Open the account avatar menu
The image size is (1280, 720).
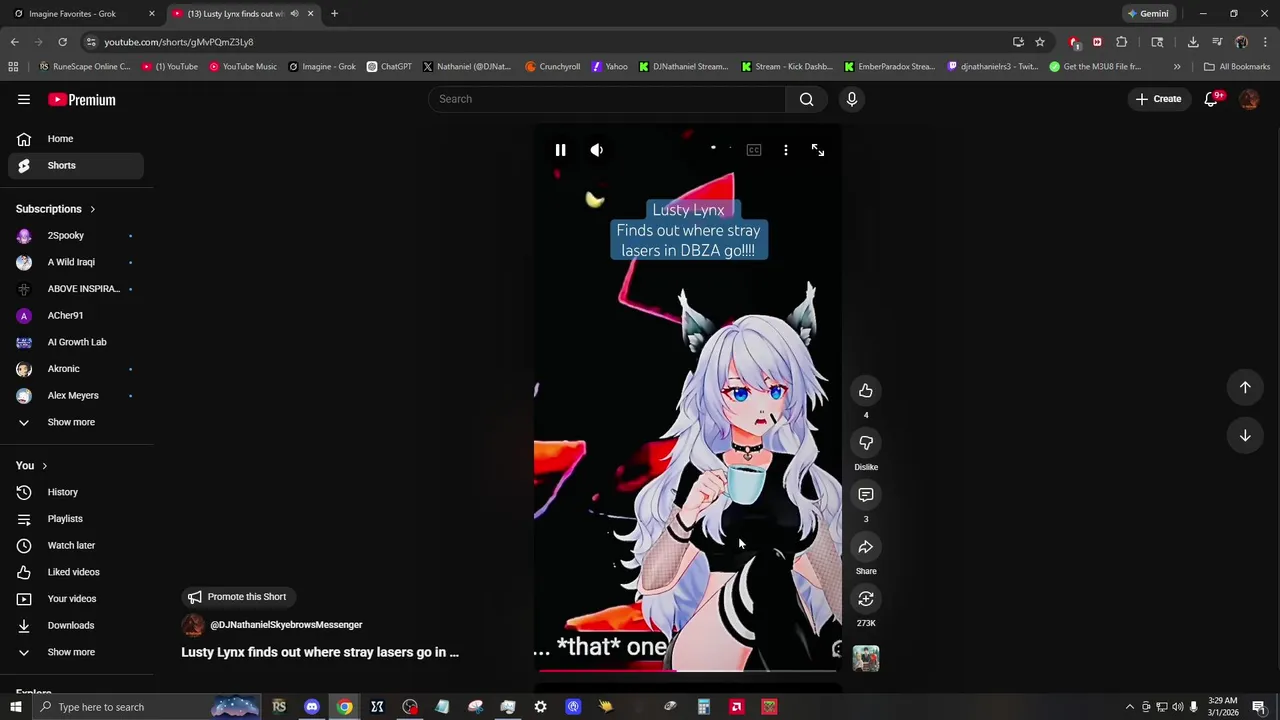[1249, 99]
